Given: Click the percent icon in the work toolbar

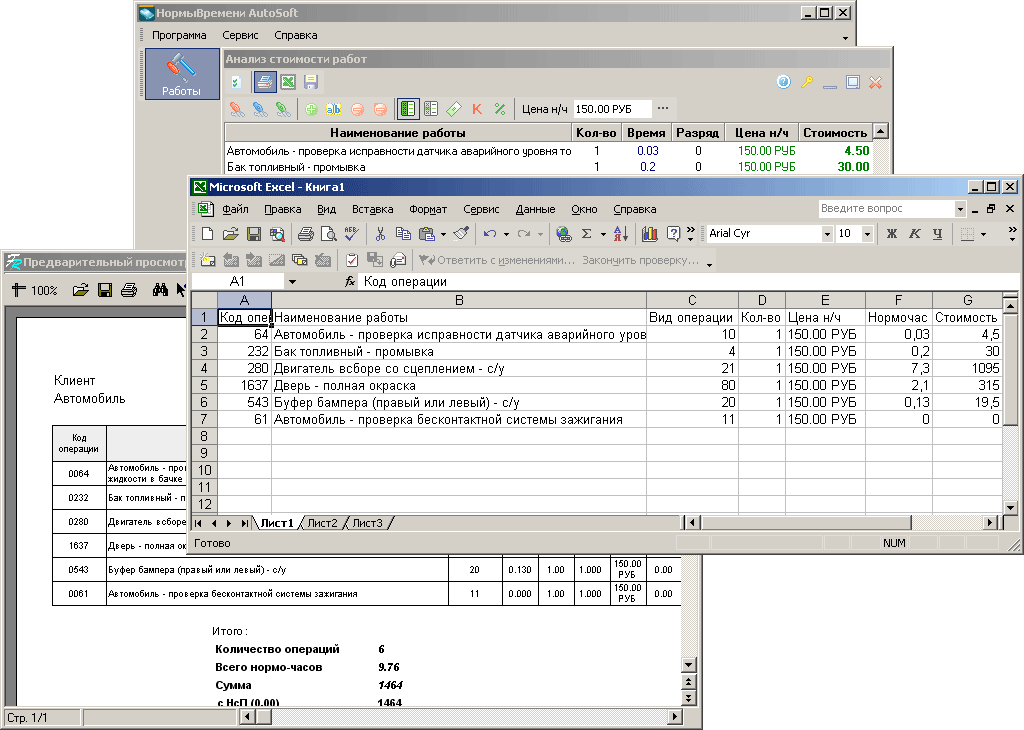Looking at the screenshot, I should tap(499, 109).
